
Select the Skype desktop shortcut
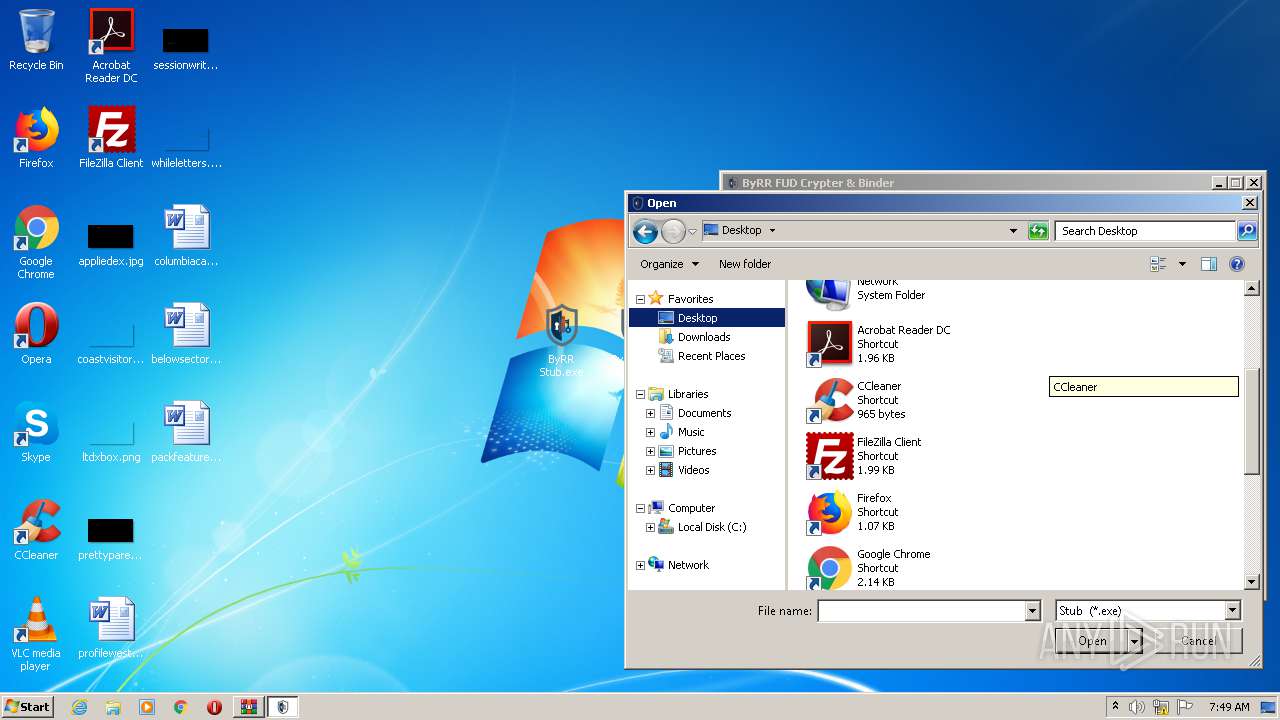coord(36,432)
